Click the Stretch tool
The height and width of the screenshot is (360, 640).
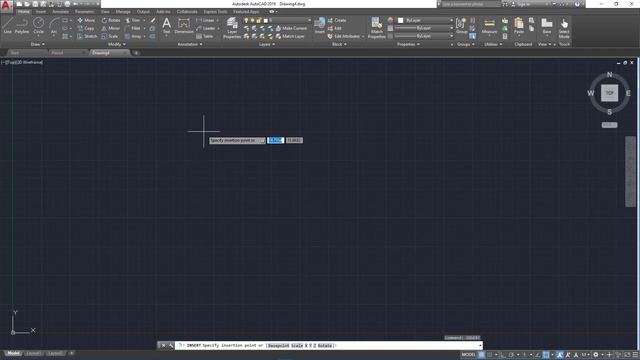tap(87, 36)
